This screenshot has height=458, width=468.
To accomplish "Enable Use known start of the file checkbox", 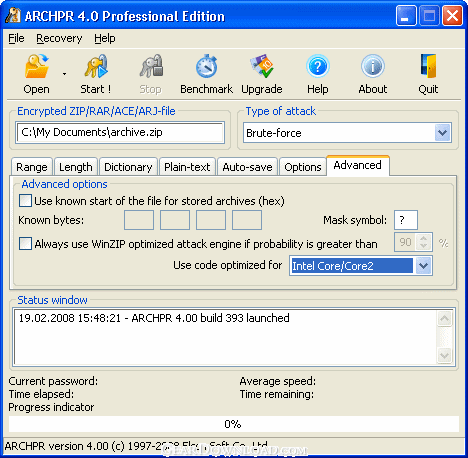I will click(25, 201).
